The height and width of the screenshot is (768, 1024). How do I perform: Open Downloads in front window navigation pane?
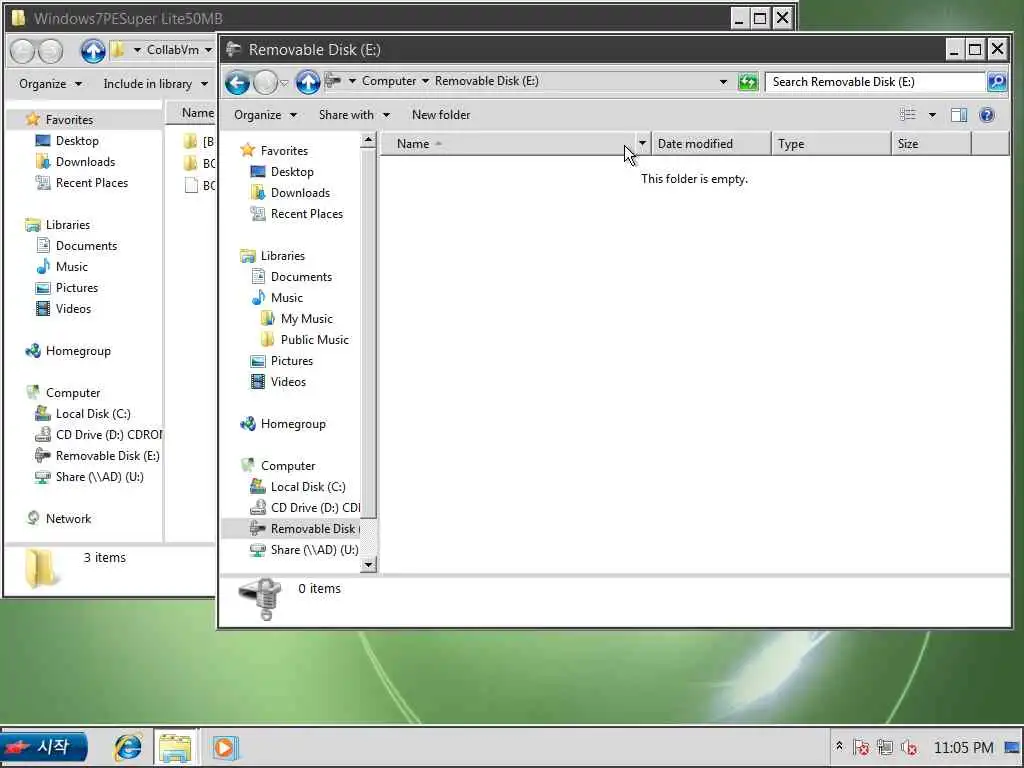[x=300, y=193]
